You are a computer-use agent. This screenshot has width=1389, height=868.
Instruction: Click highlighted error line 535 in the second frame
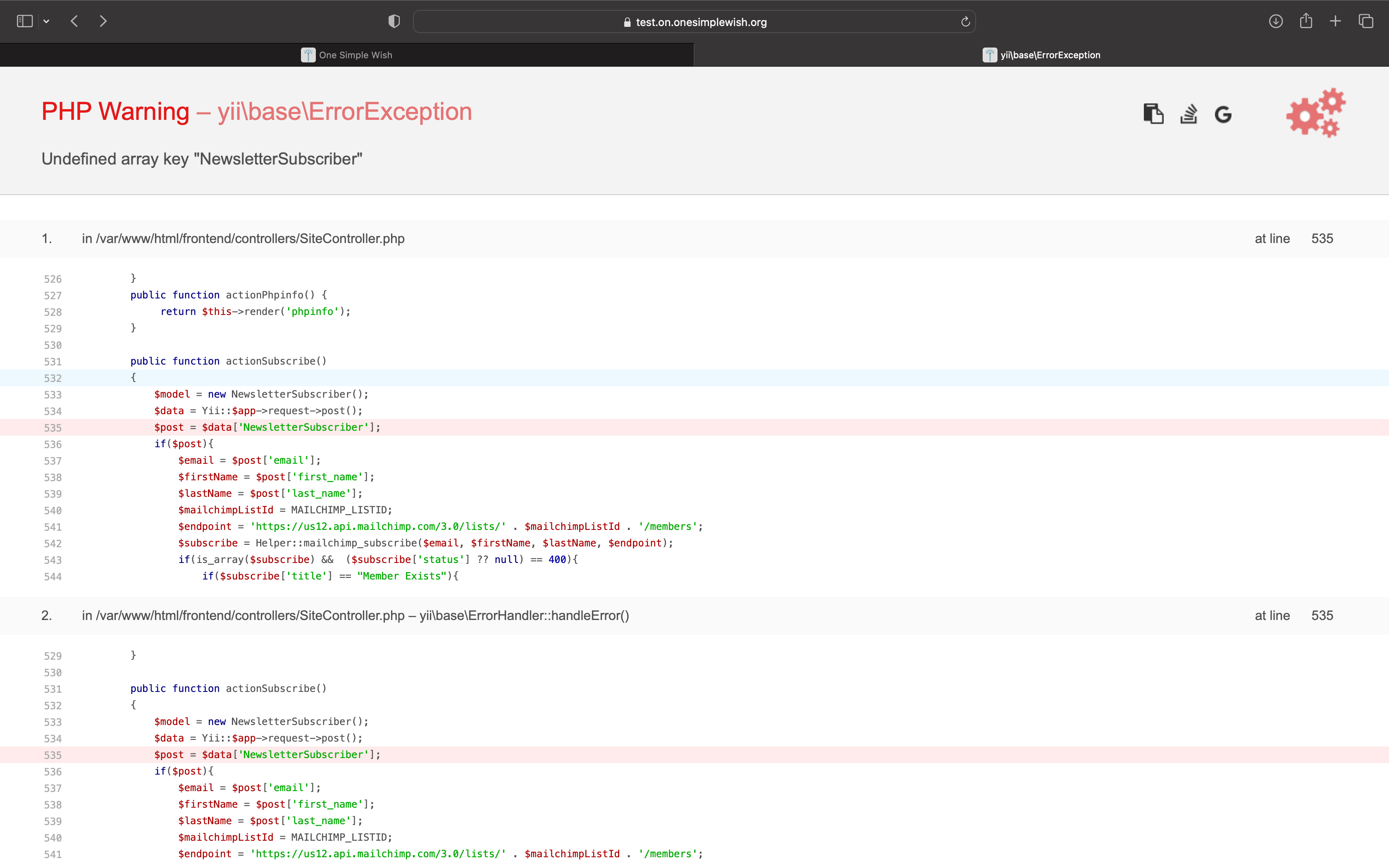pyautogui.click(x=694, y=754)
